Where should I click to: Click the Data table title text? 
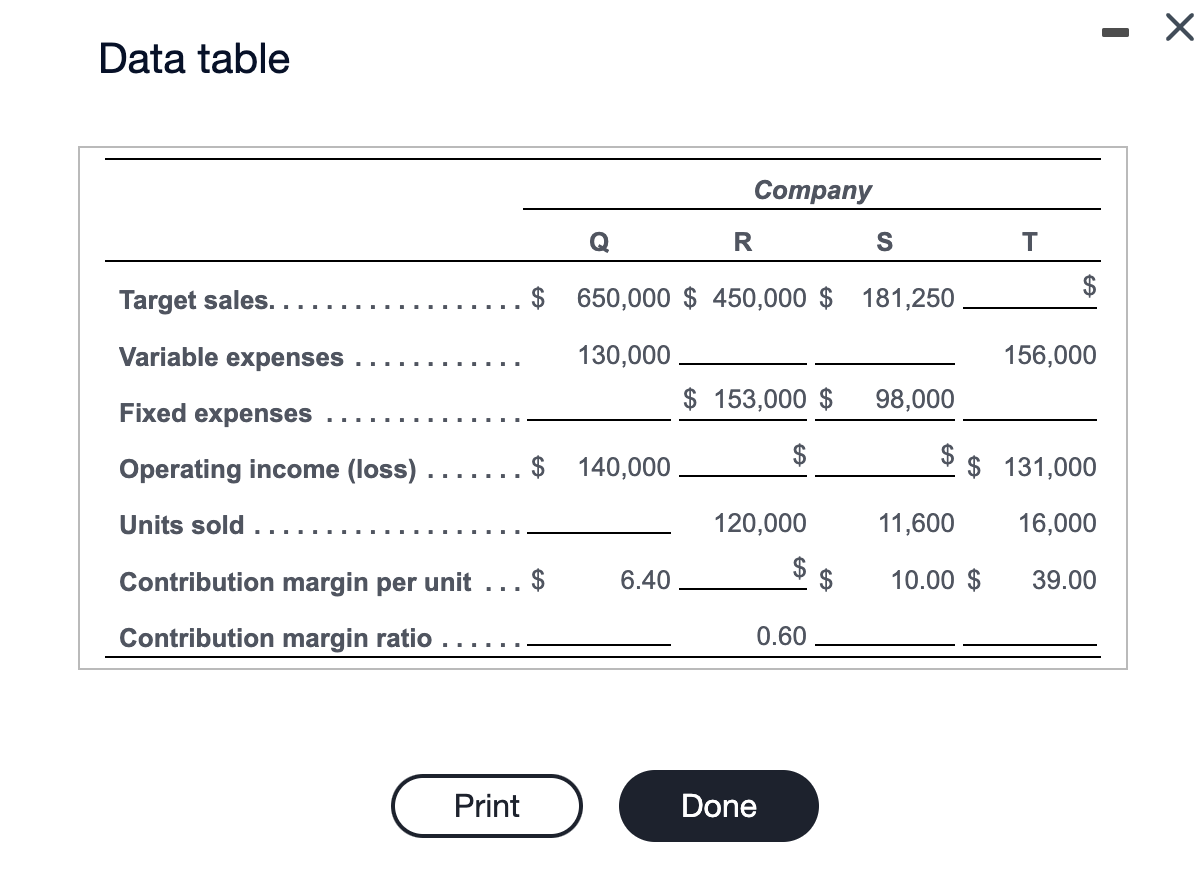point(193,58)
